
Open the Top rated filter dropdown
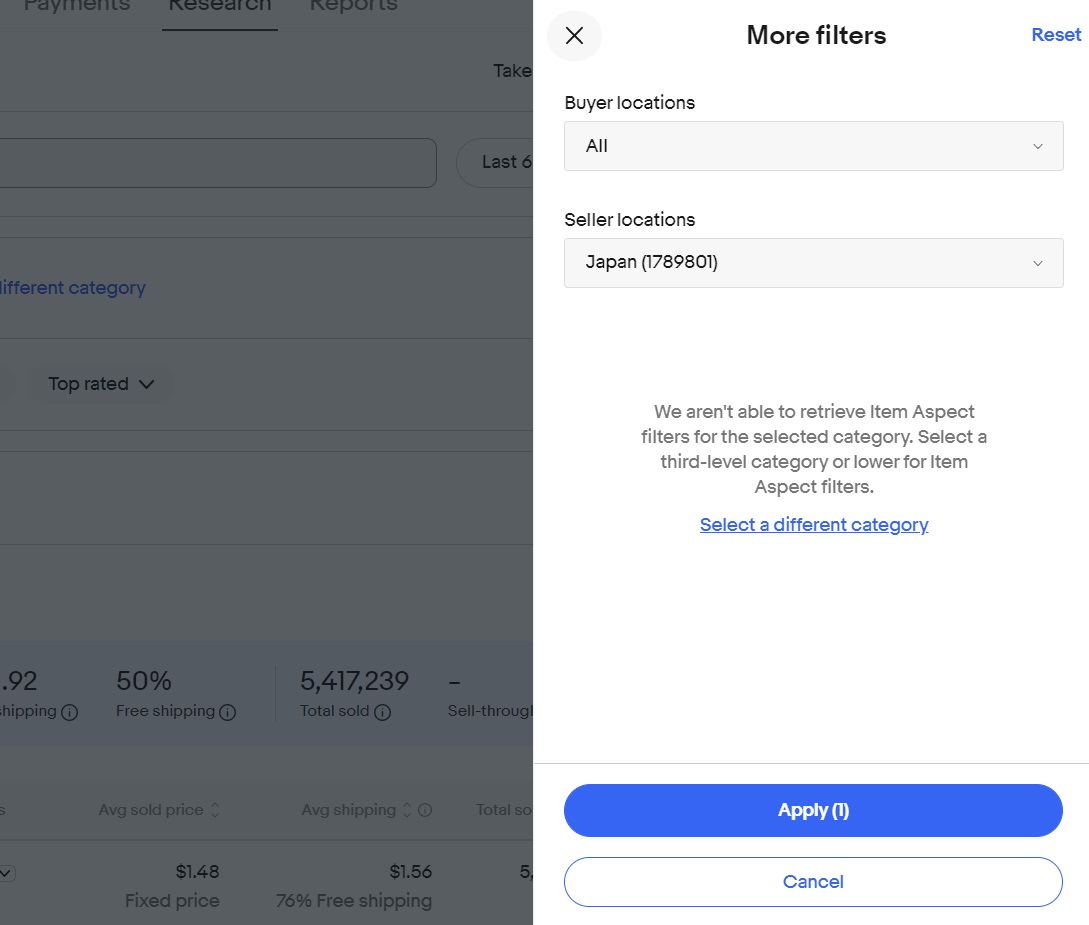click(101, 384)
